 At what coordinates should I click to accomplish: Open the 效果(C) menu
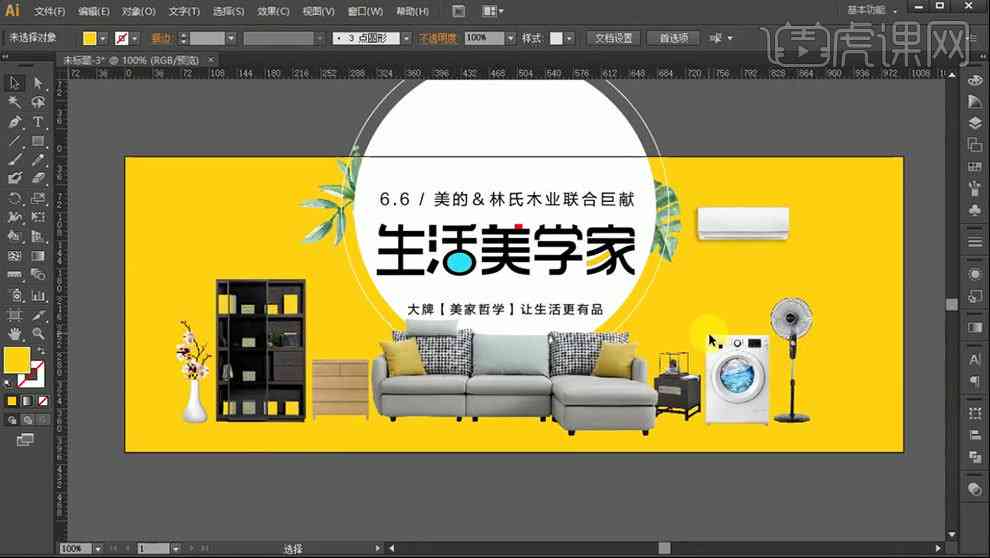[x=273, y=11]
